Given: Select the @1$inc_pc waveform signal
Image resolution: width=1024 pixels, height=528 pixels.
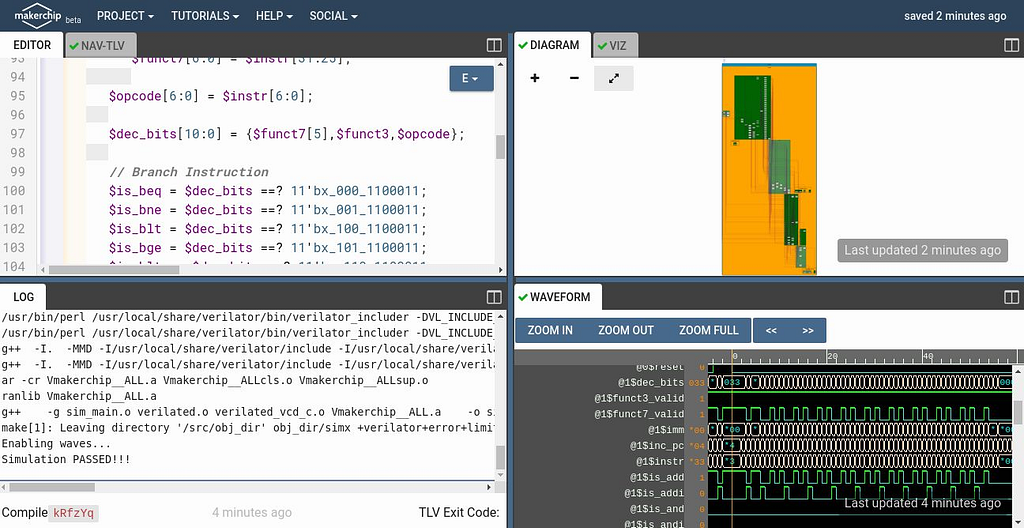Looking at the screenshot, I should [657, 446].
